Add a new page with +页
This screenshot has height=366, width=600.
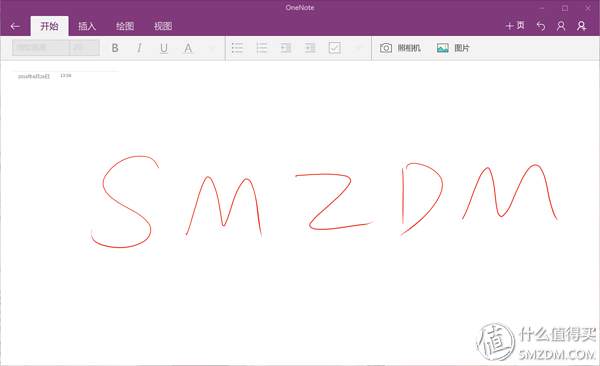click(x=515, y=26)
